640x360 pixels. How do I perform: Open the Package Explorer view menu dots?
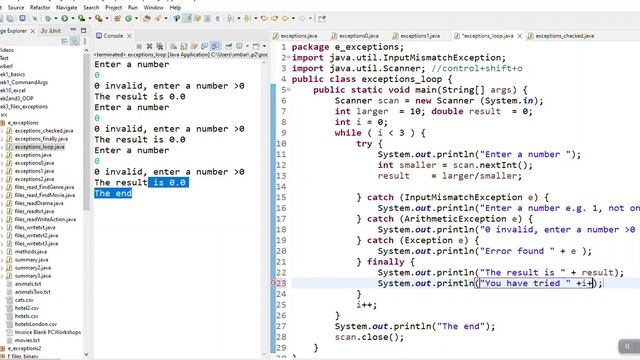click(84, 41)
